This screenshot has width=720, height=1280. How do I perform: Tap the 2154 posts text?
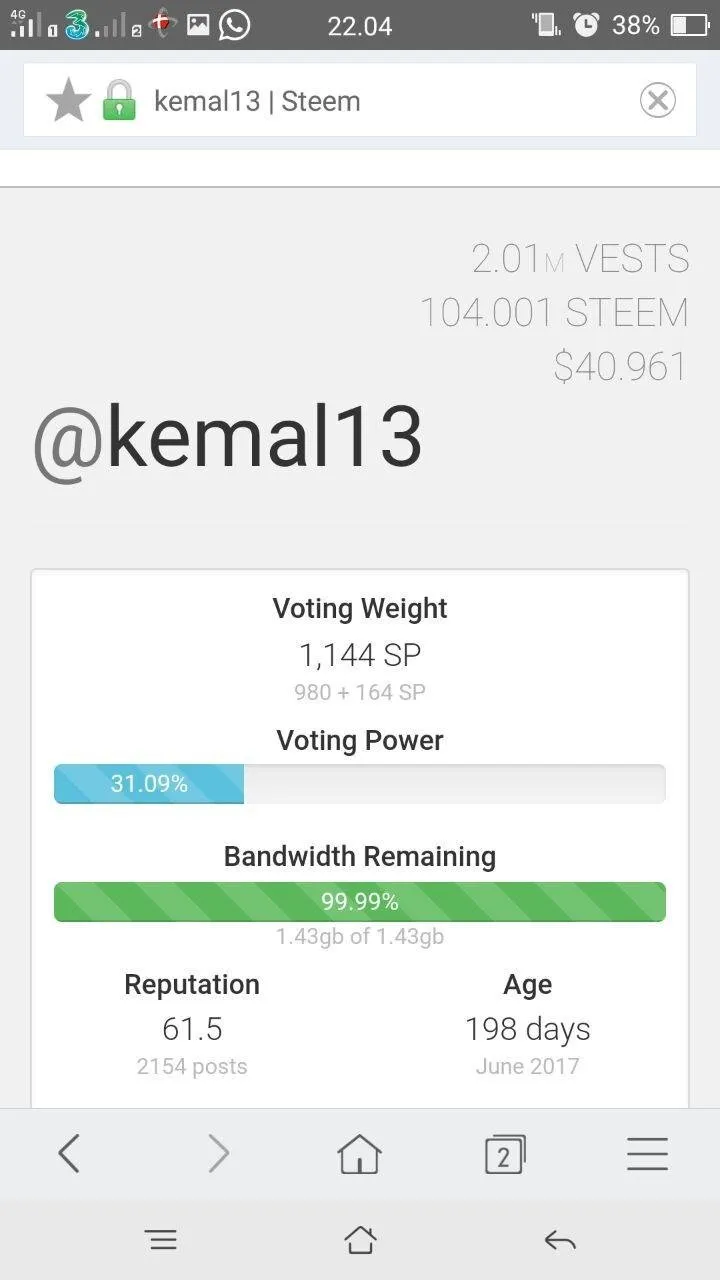click(192, 1066)
